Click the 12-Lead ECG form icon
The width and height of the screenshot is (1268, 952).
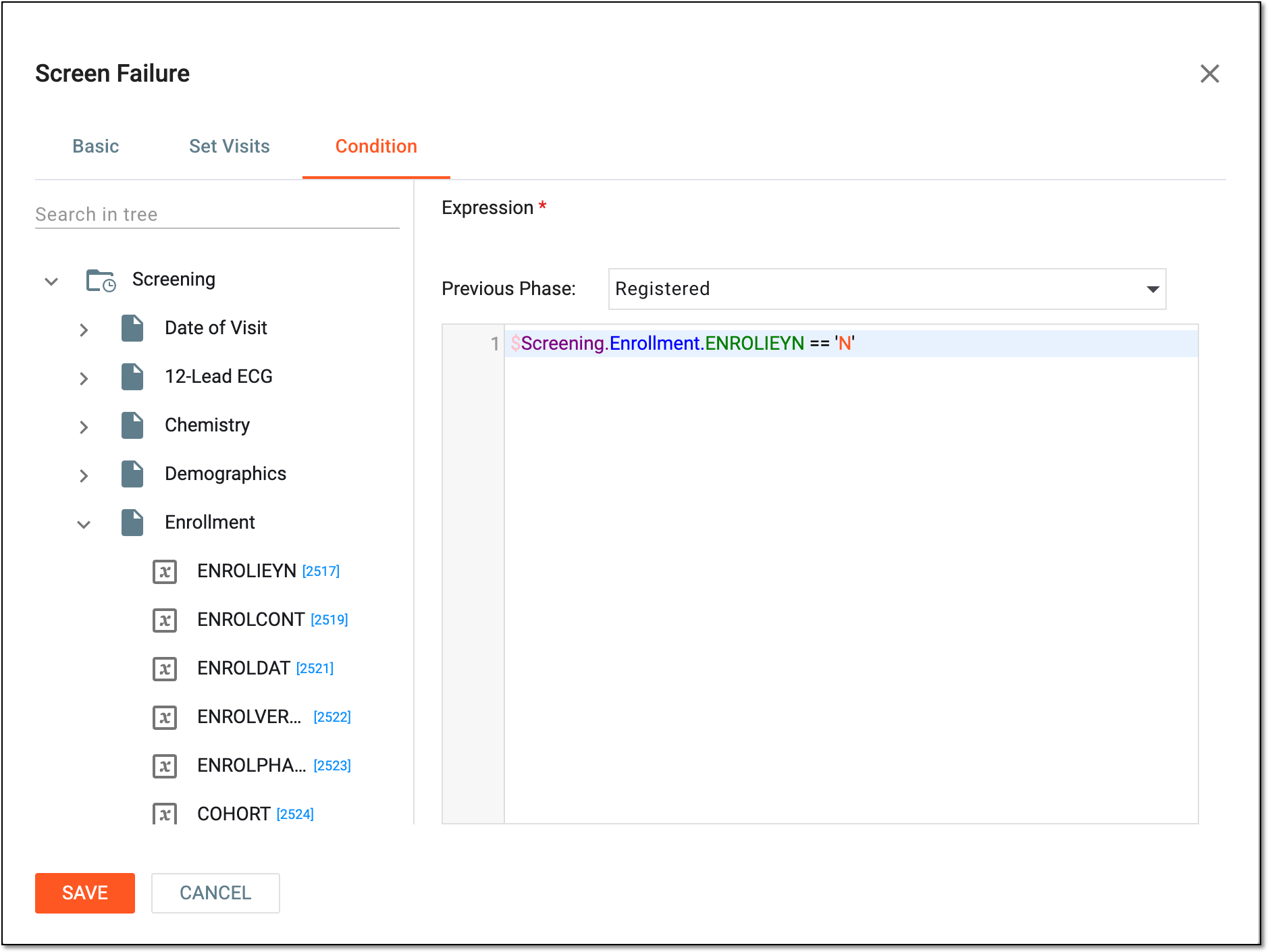click(132, 377)
